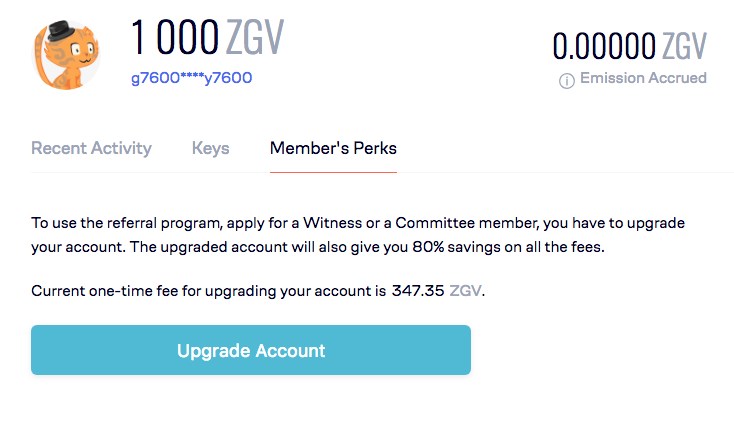
Task: Click the black hat on the avatar cat
Action: click(60, 31)
